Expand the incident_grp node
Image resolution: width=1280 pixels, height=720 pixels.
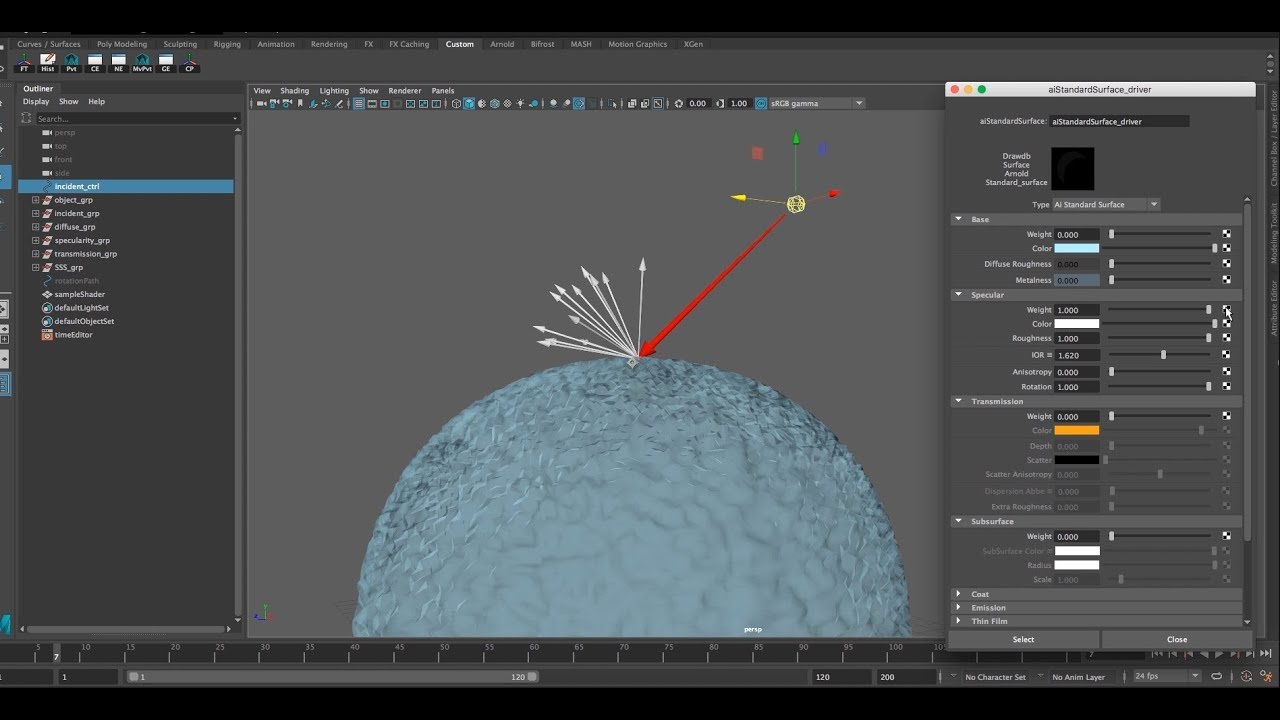click(35, 213)
